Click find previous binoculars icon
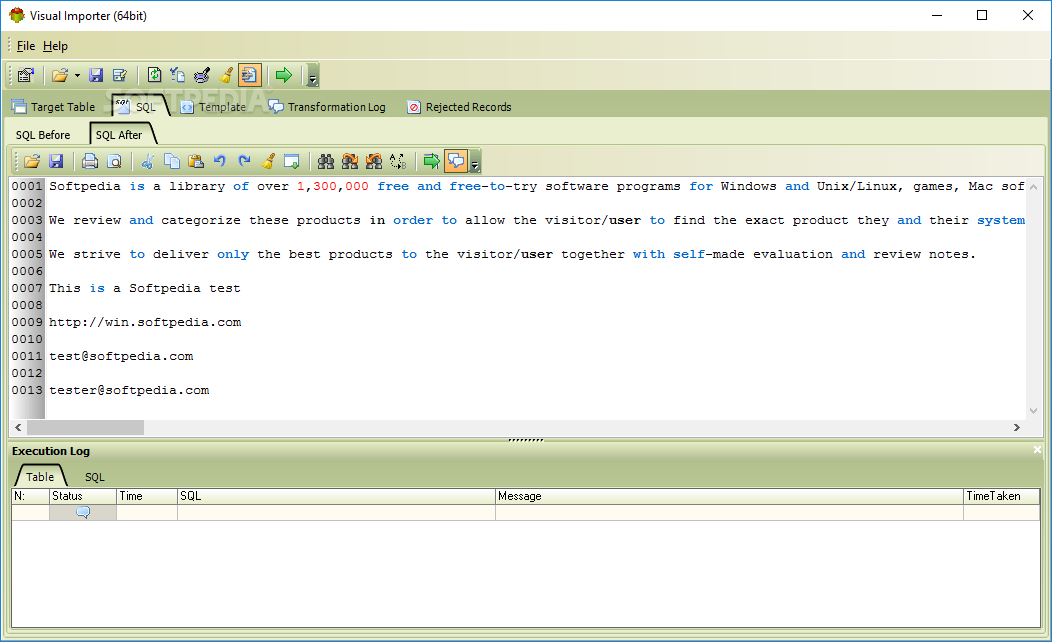Image resolution: width=1052 pixels, height=642 pixels. click(x=374, y=161)
